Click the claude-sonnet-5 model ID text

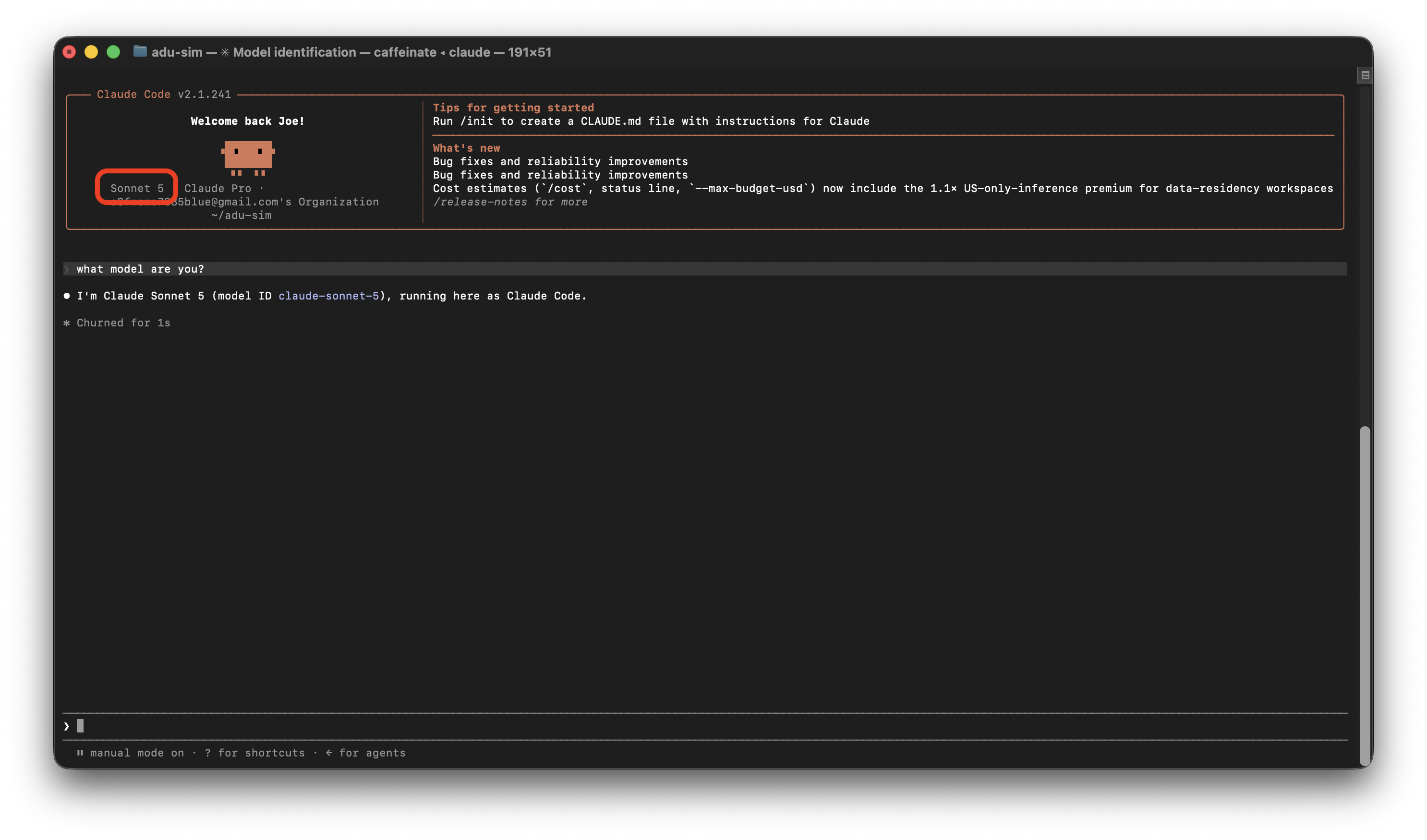coord(328,296)
